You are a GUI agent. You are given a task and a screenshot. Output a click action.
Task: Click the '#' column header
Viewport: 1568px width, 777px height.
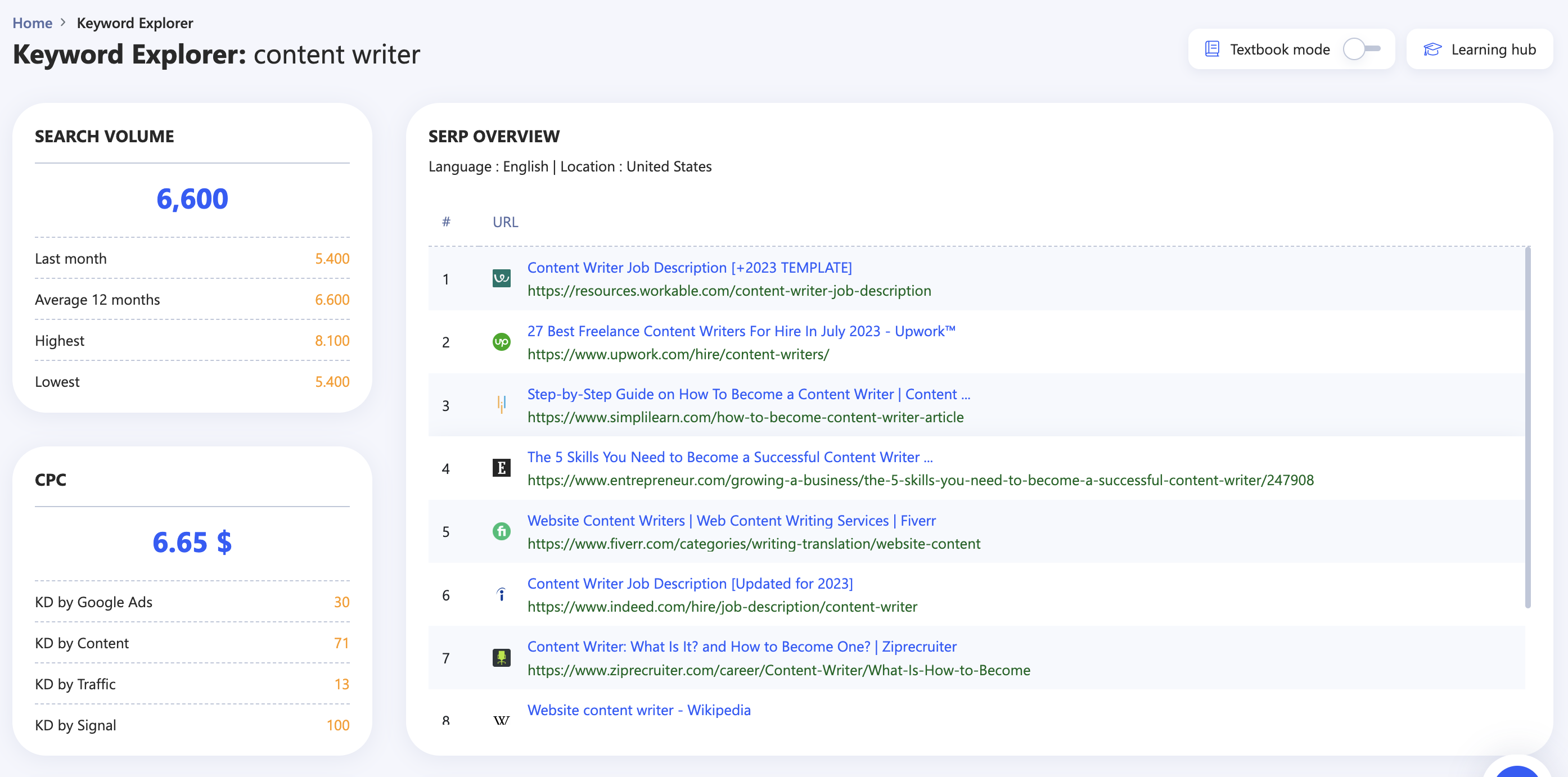click(x=445, y=222)
